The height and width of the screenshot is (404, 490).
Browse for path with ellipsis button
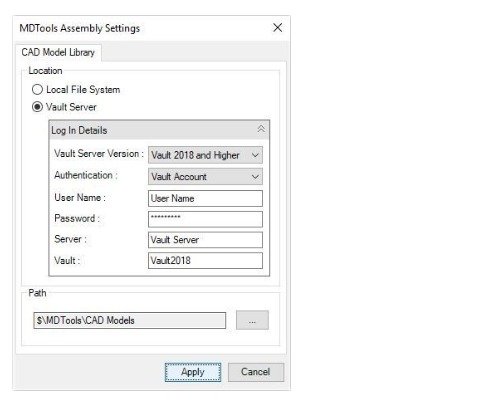252,320
